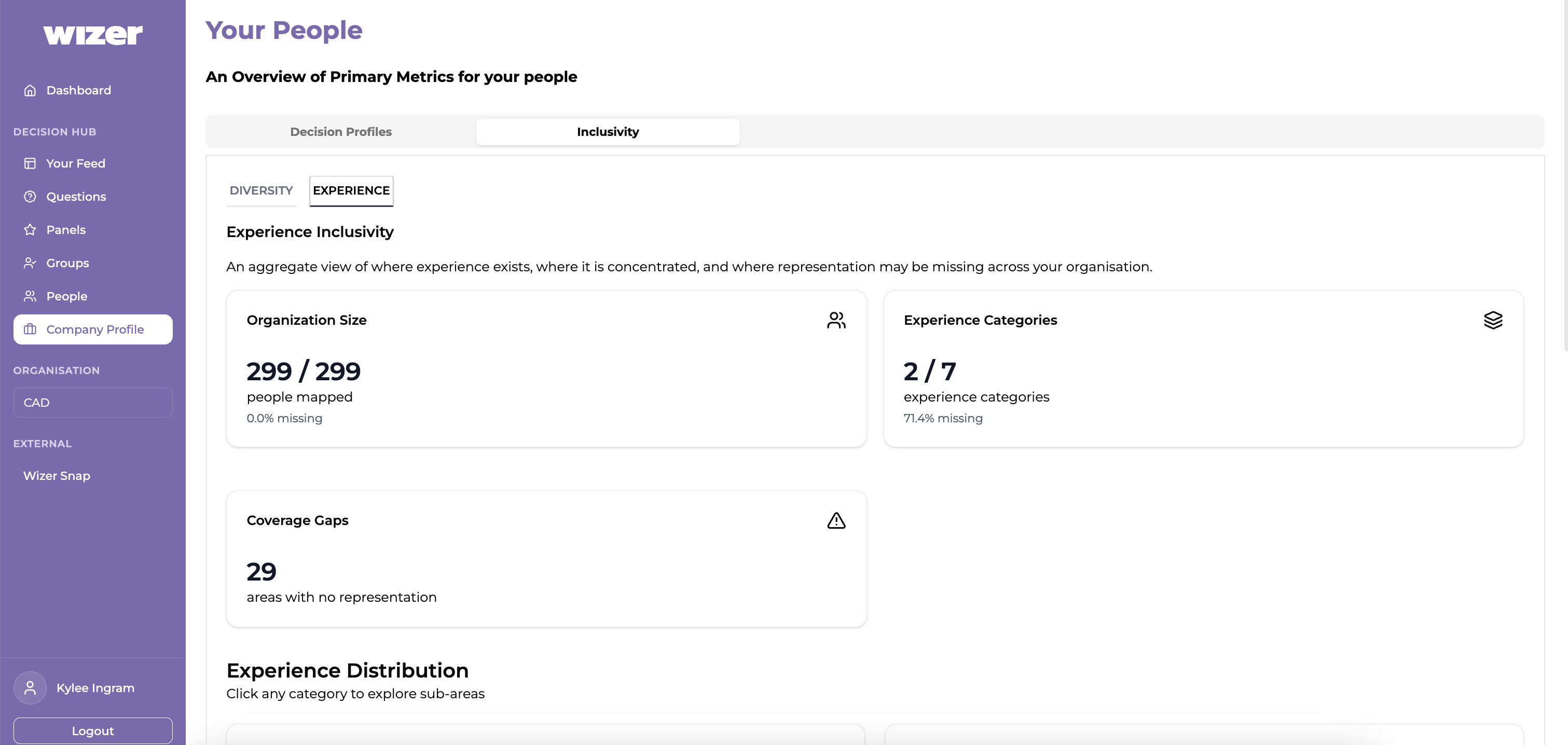Click the Wizer logo
Viewport: 1568px width, 745px height.
92,35
